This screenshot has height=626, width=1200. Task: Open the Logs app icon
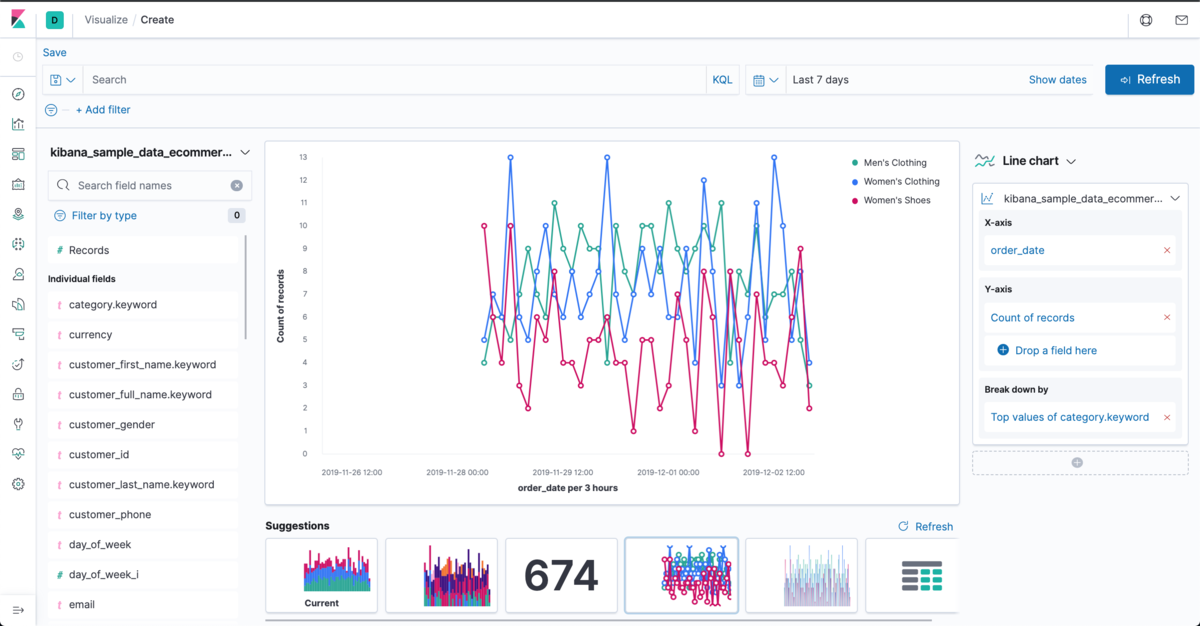pos(18,304)
